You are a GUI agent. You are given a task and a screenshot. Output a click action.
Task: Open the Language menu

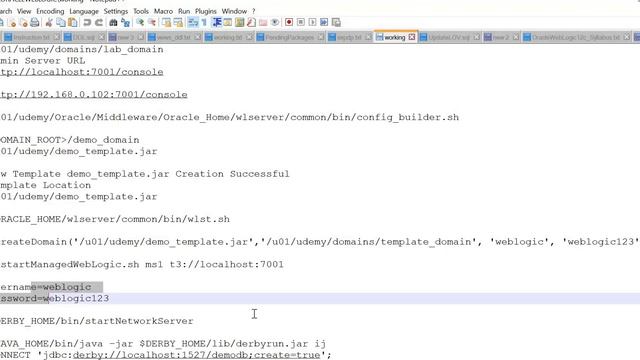[84, 11]
